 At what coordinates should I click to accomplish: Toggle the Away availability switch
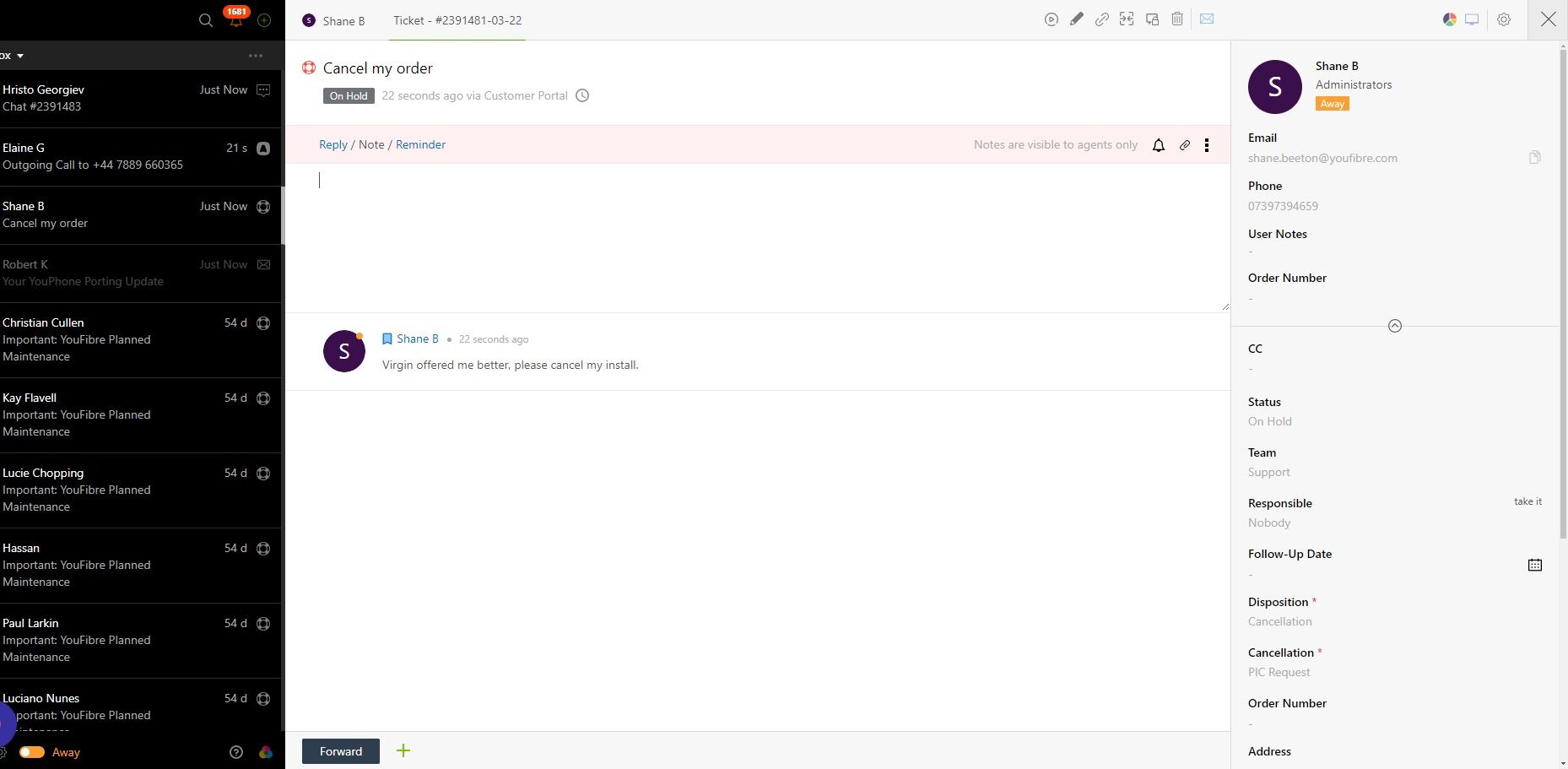(x=32, y=752)
